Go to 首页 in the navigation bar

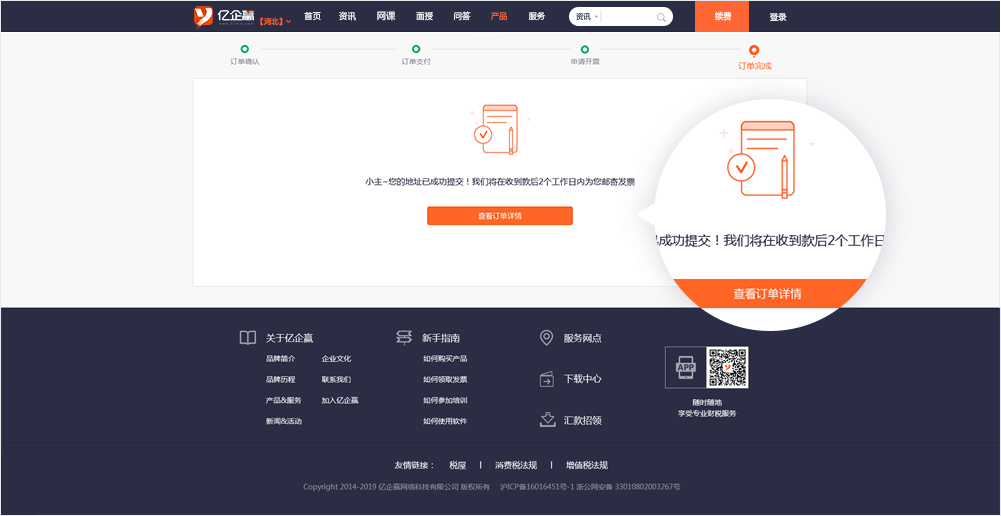coord(313,17)
